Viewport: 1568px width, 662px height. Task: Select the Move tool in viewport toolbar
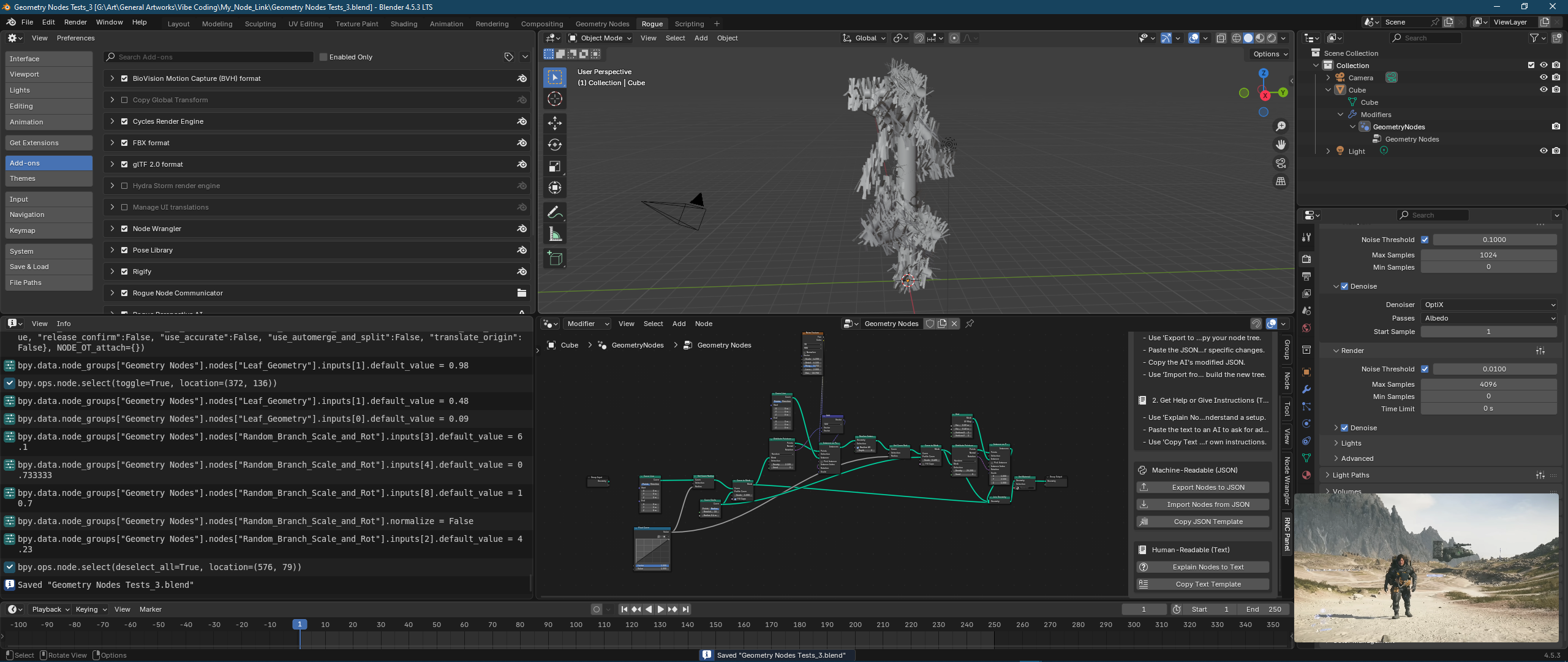(555, 123)
